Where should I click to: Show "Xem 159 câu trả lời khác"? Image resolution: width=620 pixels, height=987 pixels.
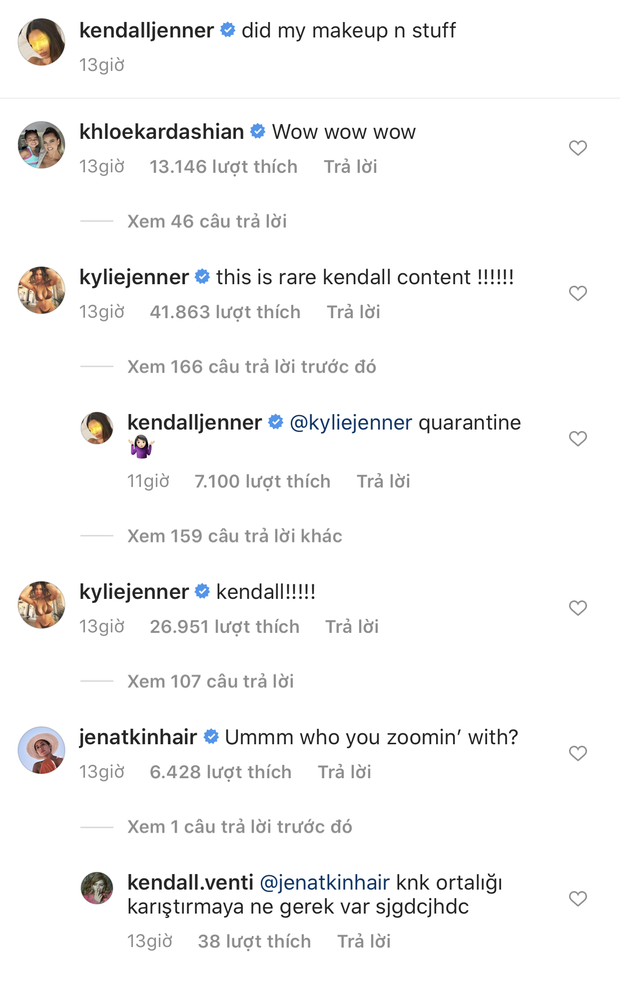coord(234,536)
